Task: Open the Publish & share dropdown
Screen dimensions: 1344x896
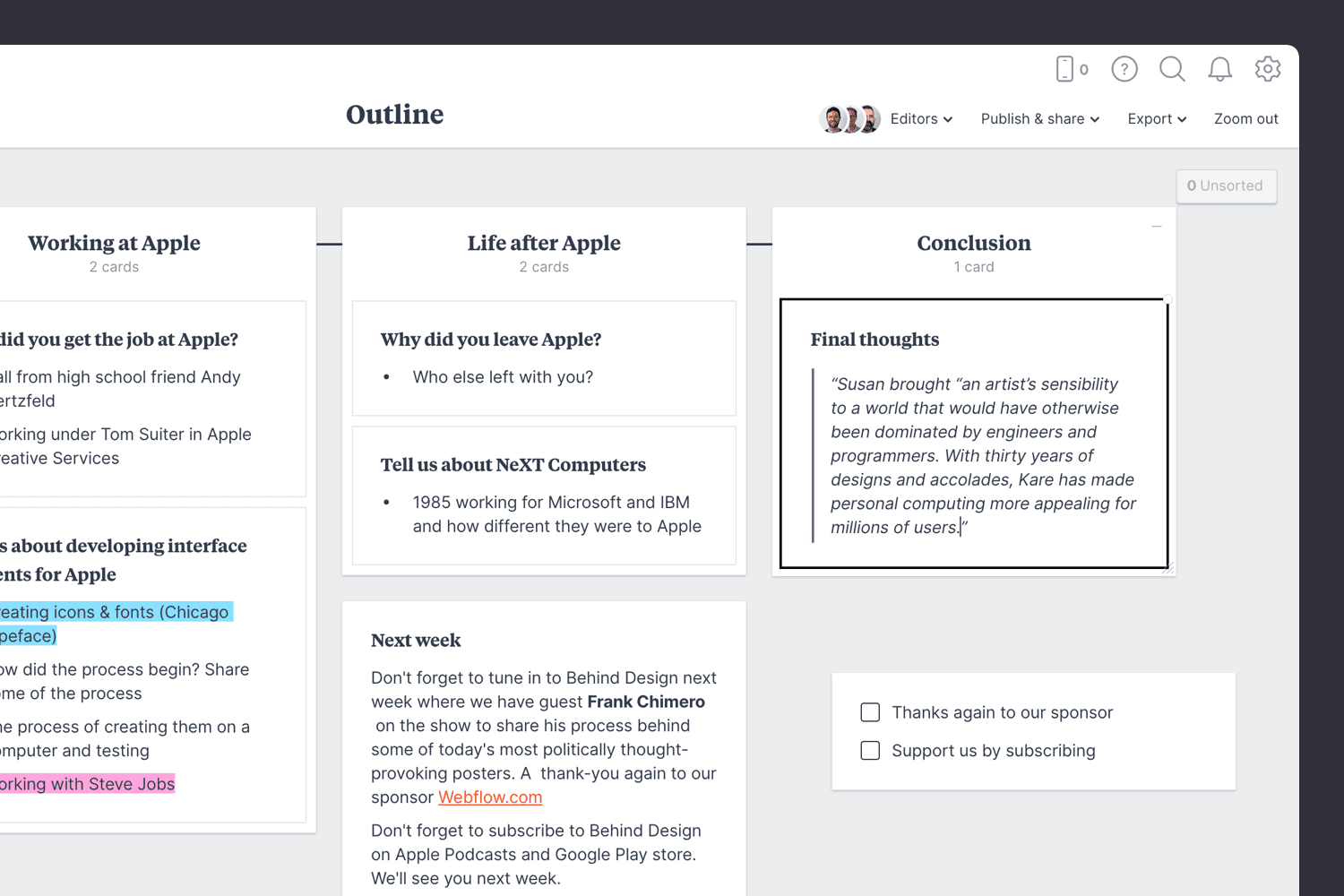Action: [1038, 118]
